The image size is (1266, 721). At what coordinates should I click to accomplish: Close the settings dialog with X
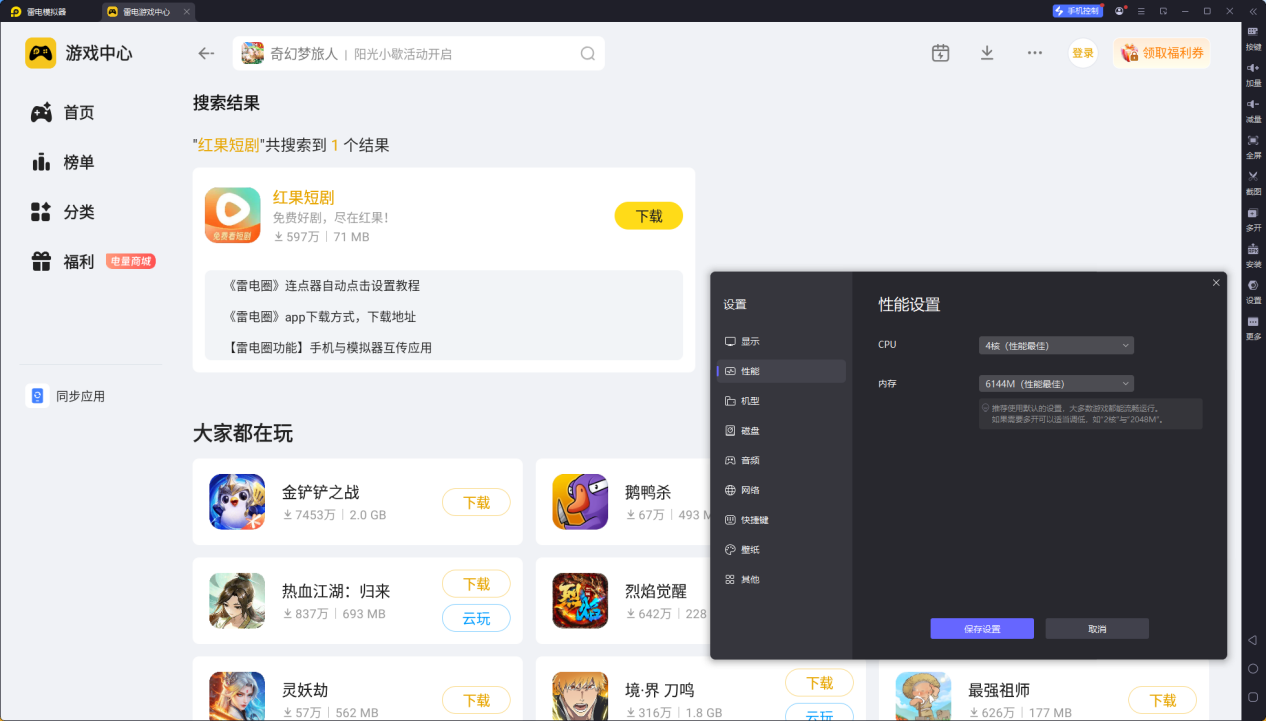(x=1216, y=283)
